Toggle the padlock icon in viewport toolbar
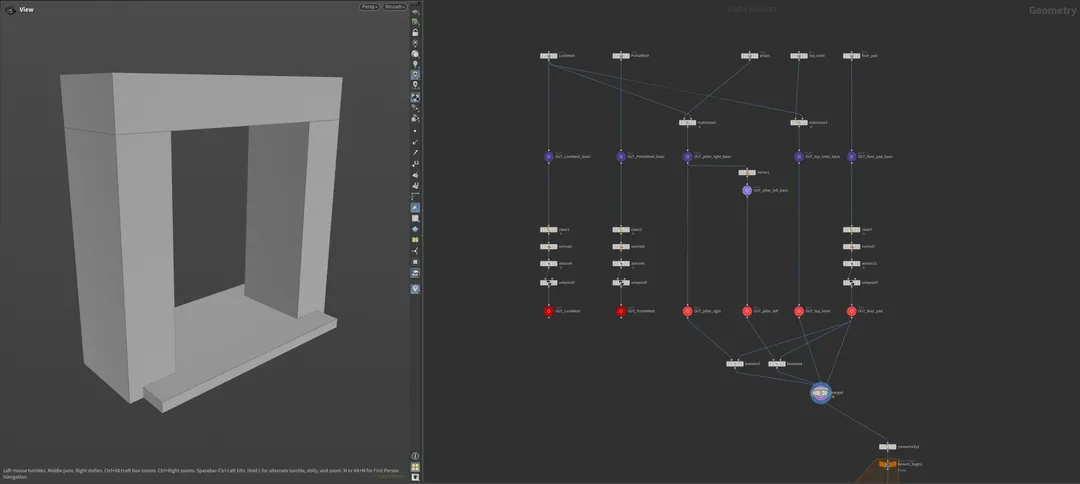1080x484 pixels. click(x=415, y=32)
